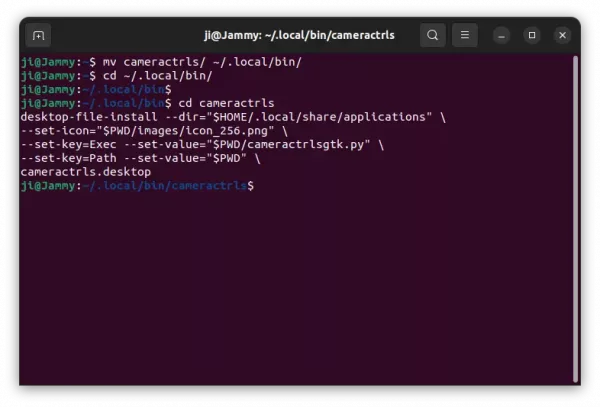The image size is (600, 407).
Task: Click the 'cd cameractrls' command text
Action: [x=226, y=103]
